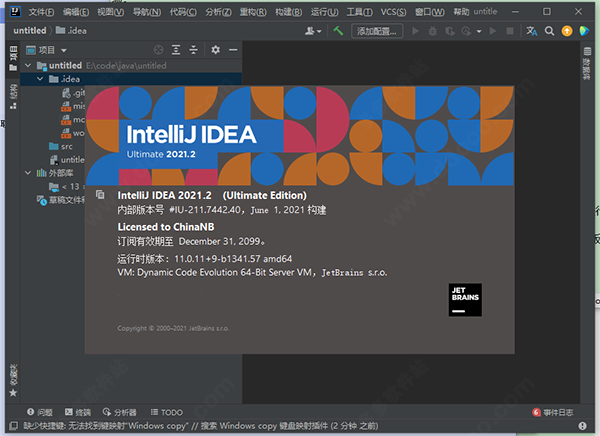Collapse the 外部库 node
The width and height of the screenshot is (600, 436).
click(x=28, y=173)
